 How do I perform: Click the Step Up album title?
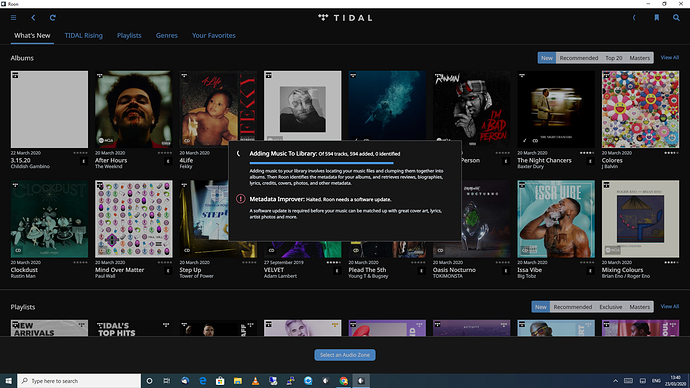[190, 270]
